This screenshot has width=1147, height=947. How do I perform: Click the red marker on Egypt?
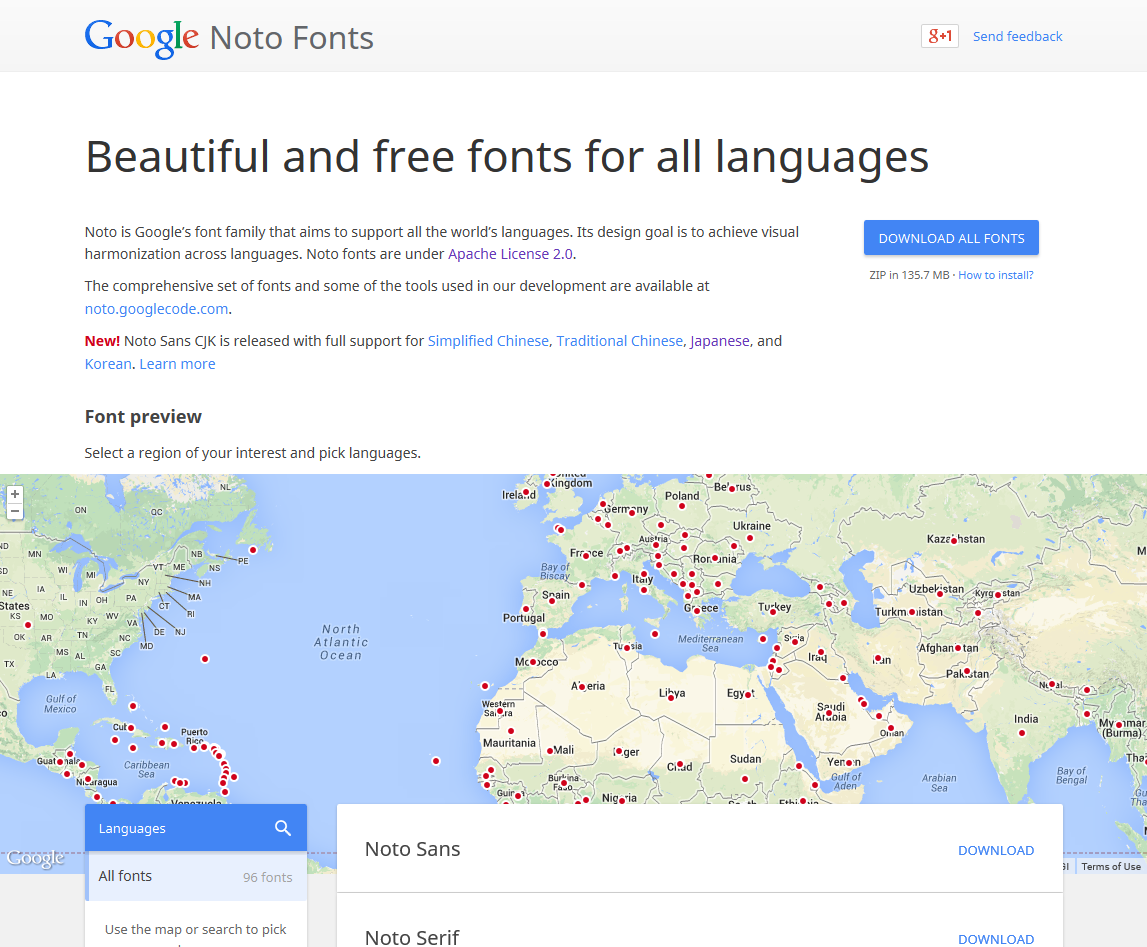[x=748, y=695]
